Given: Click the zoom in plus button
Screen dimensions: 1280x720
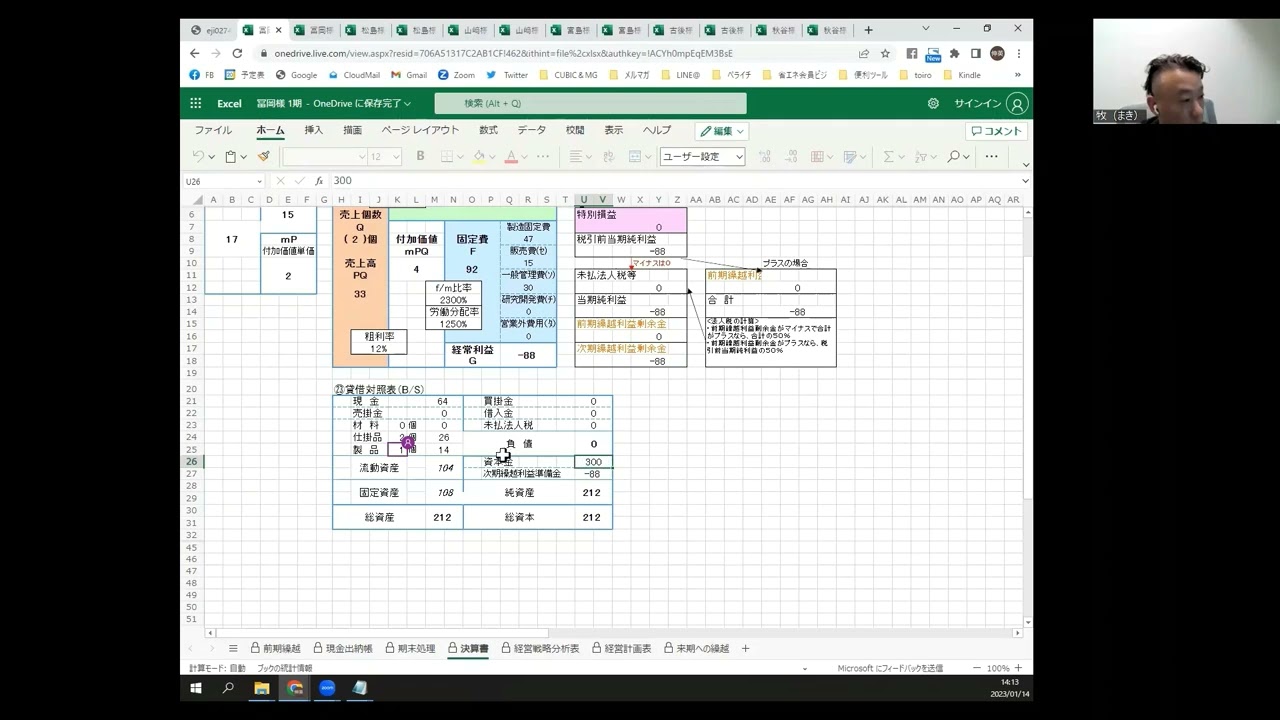Looking at the screenshot, I should coord(1018,668).
